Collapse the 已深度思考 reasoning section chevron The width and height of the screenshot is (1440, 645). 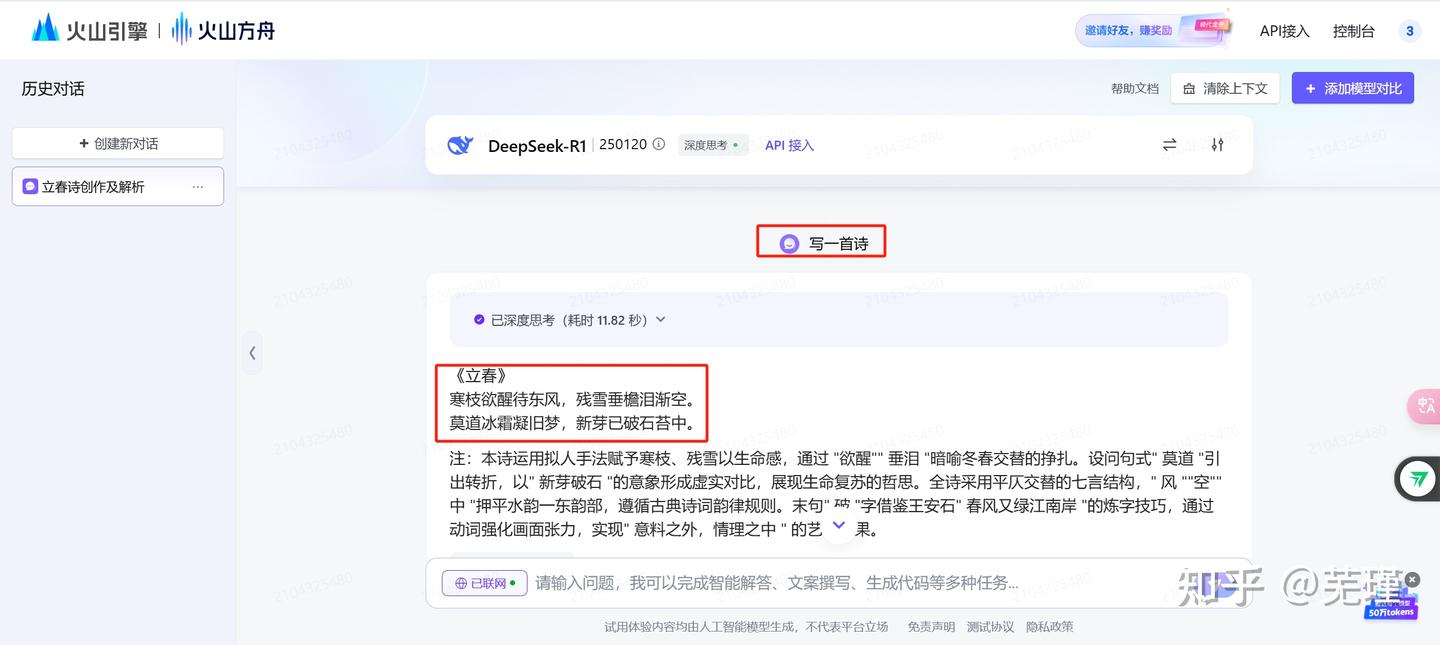tap(660, 319)
